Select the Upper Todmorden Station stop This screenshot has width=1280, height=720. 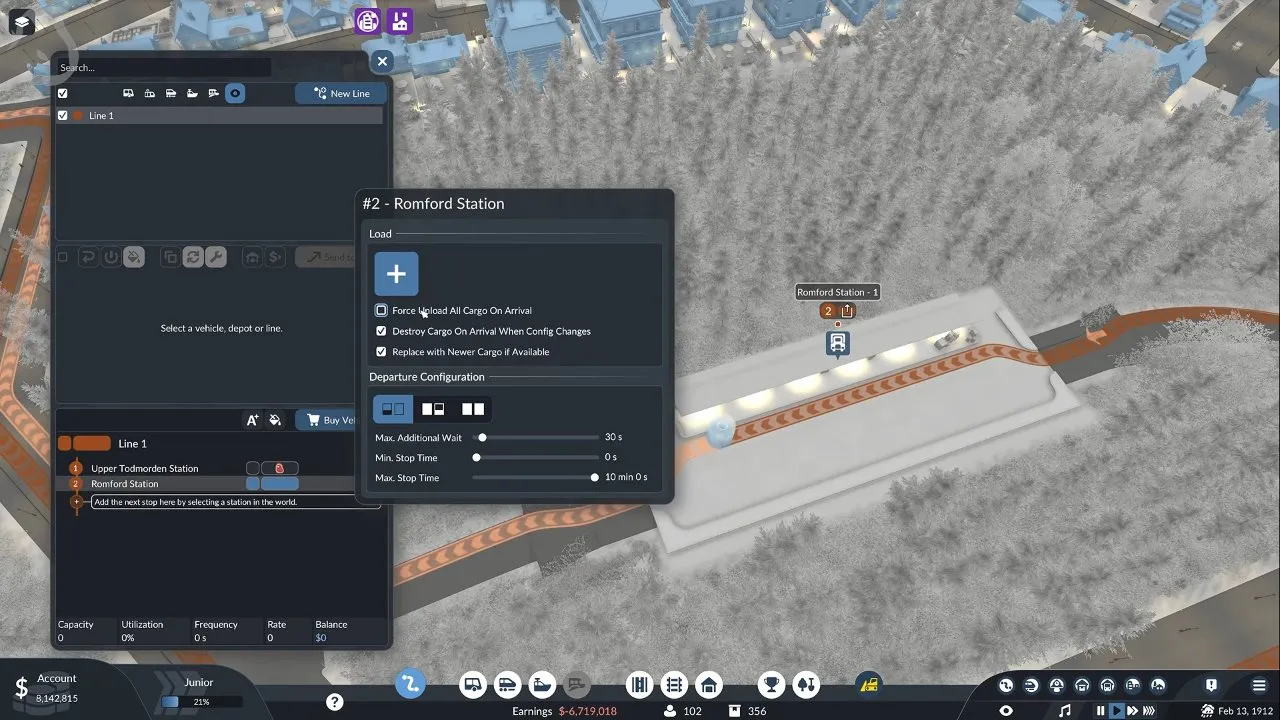145,468
